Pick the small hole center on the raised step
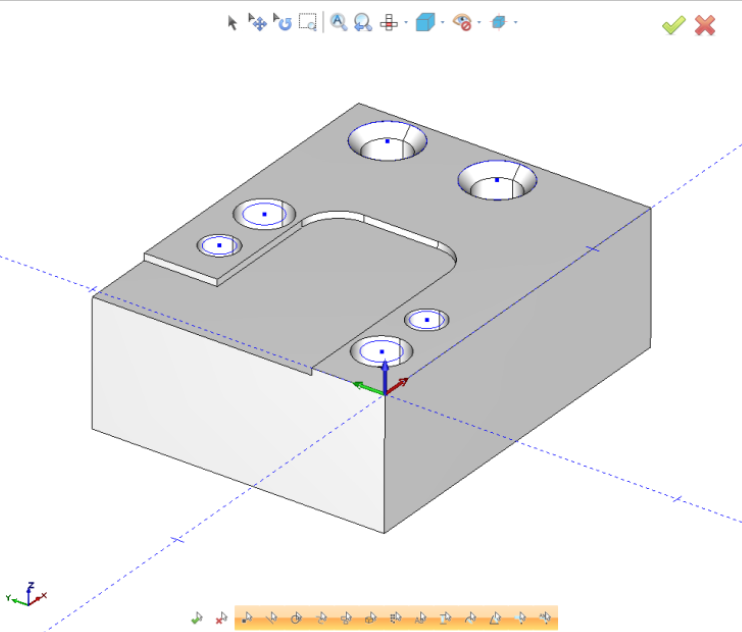This screenshot has width=742, height=632. pyautogui.click(x=219, y=245)
